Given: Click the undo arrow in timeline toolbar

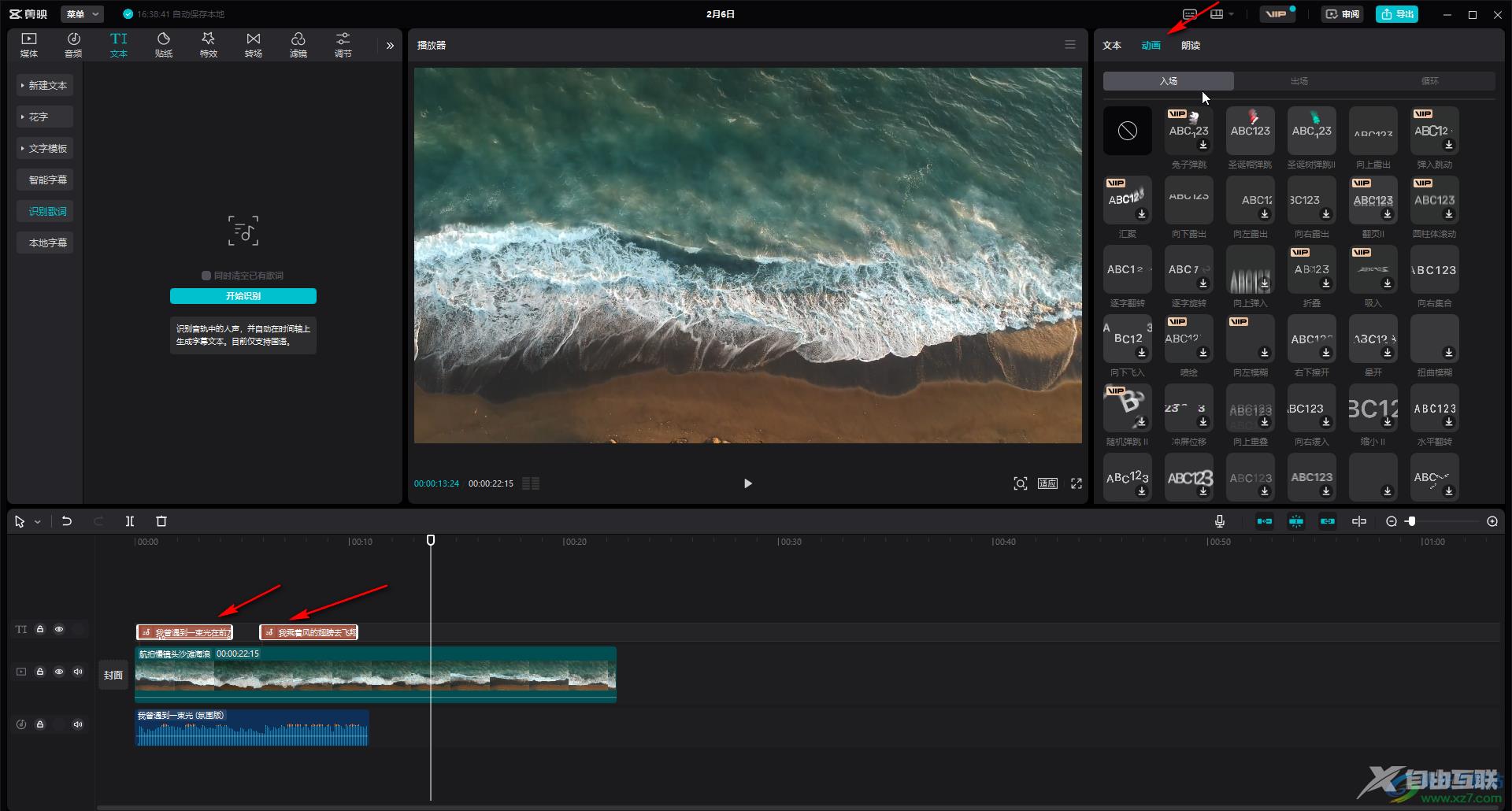Looking at the screenshot, I should [67, 521].
